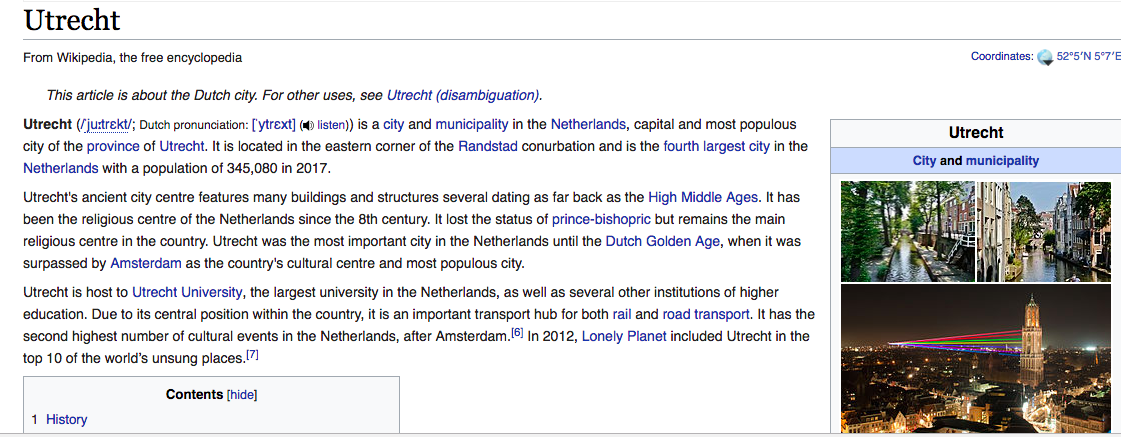Click the prince-bishopric link
This screenshot has width=1121, height=437.
pos(600,219)
